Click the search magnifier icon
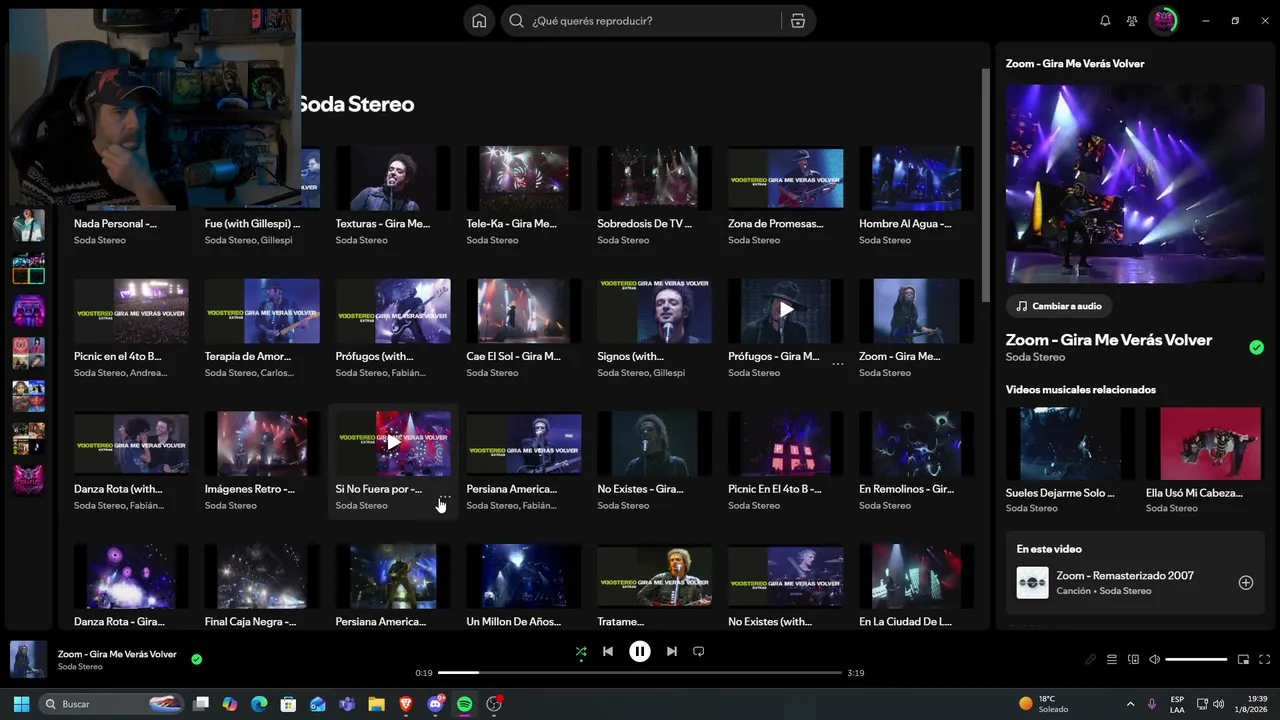Screen dimensions: 1280x720 516,21
